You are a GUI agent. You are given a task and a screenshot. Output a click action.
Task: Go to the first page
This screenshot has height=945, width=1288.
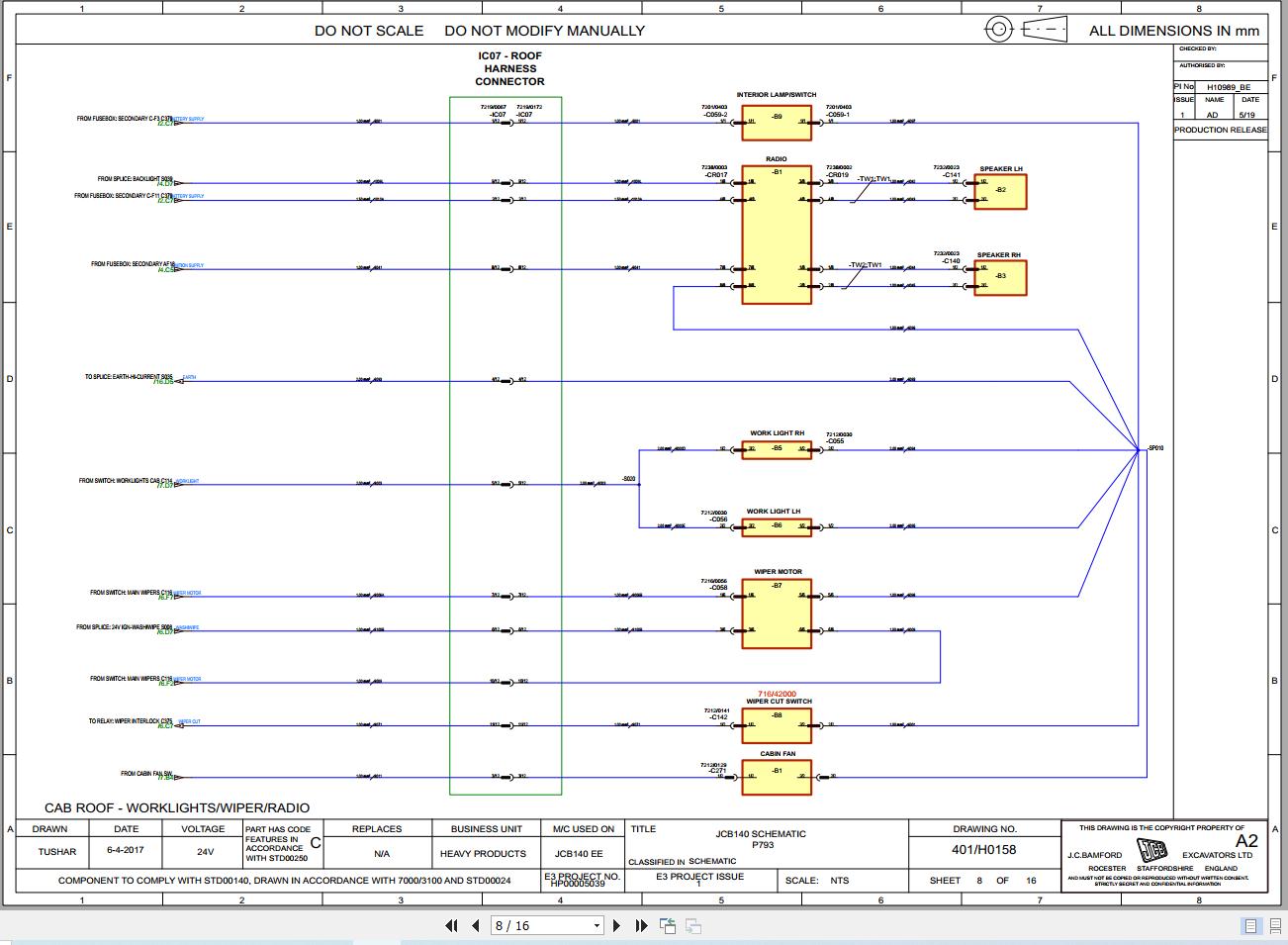(x=451, y=926)
